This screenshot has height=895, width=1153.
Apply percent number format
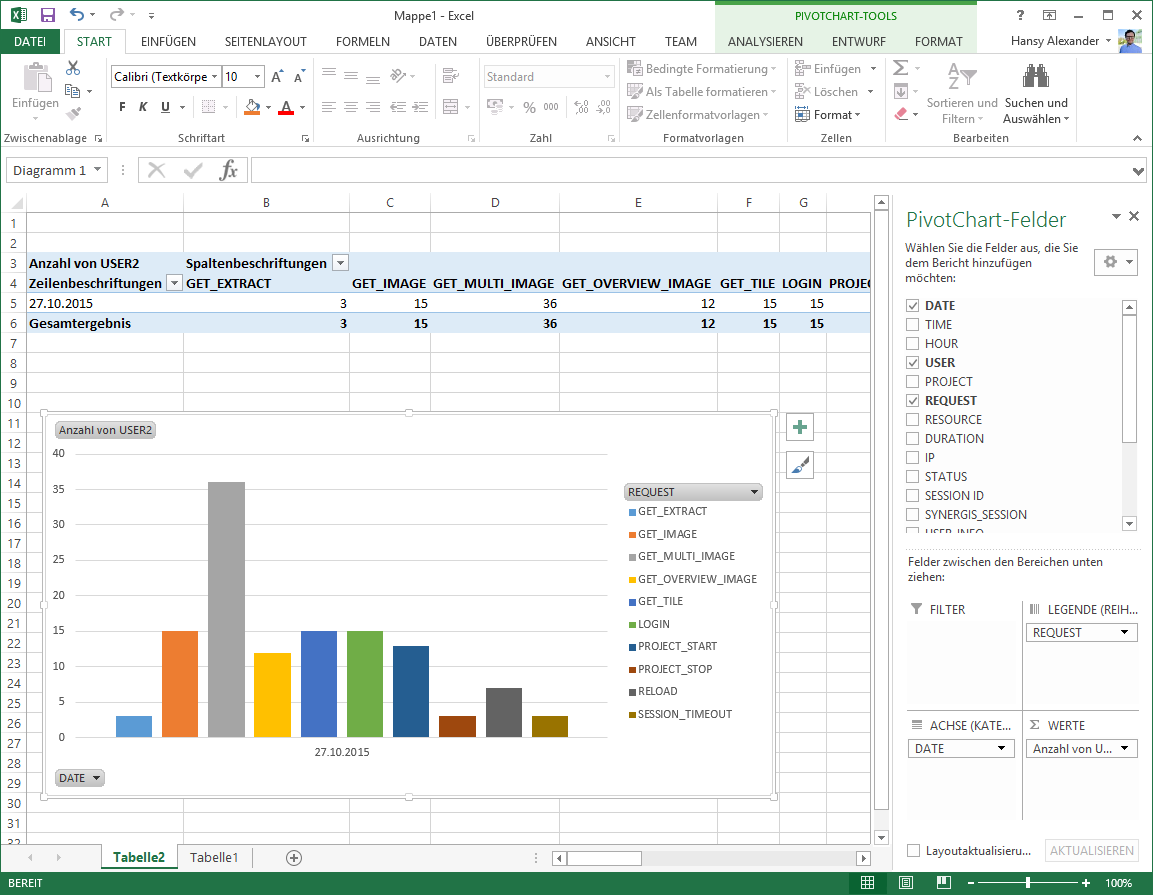click(x=527, y=106)
